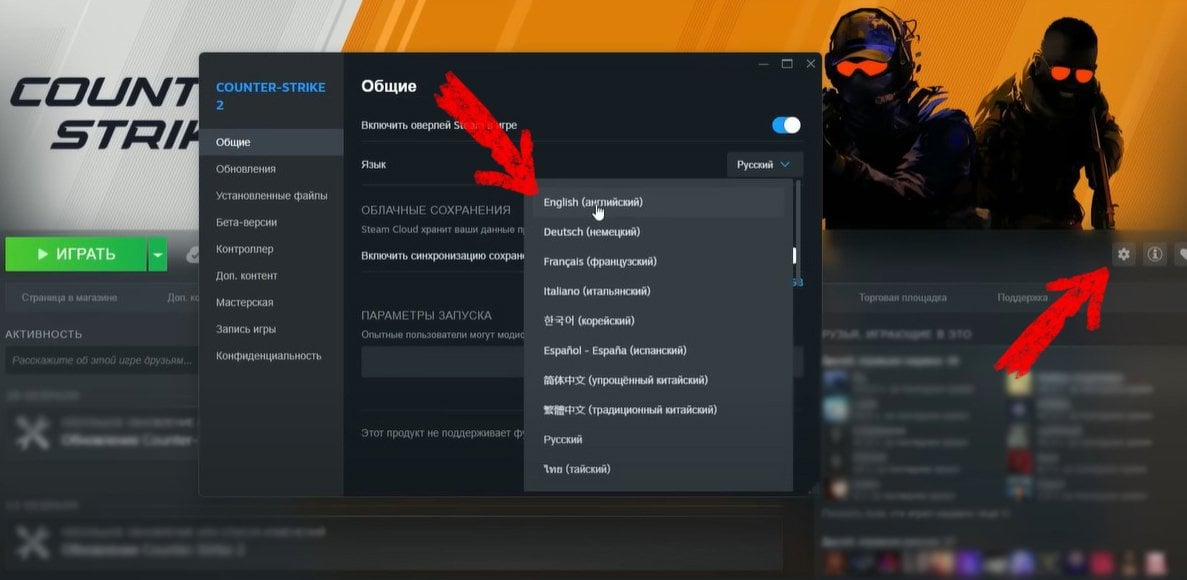Select Español - España (испанский)
The image size is (1187, 580).
[x=658, y=351]
